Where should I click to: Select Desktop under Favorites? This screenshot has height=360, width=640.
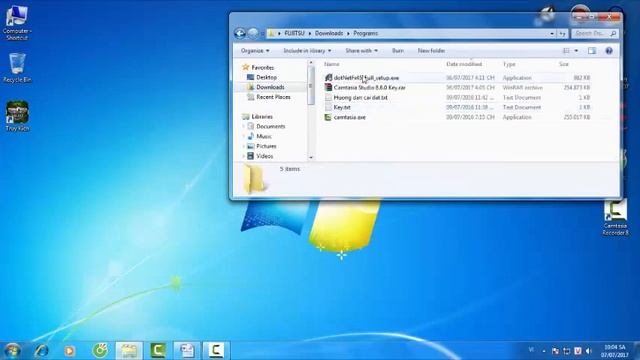(267, 77)
